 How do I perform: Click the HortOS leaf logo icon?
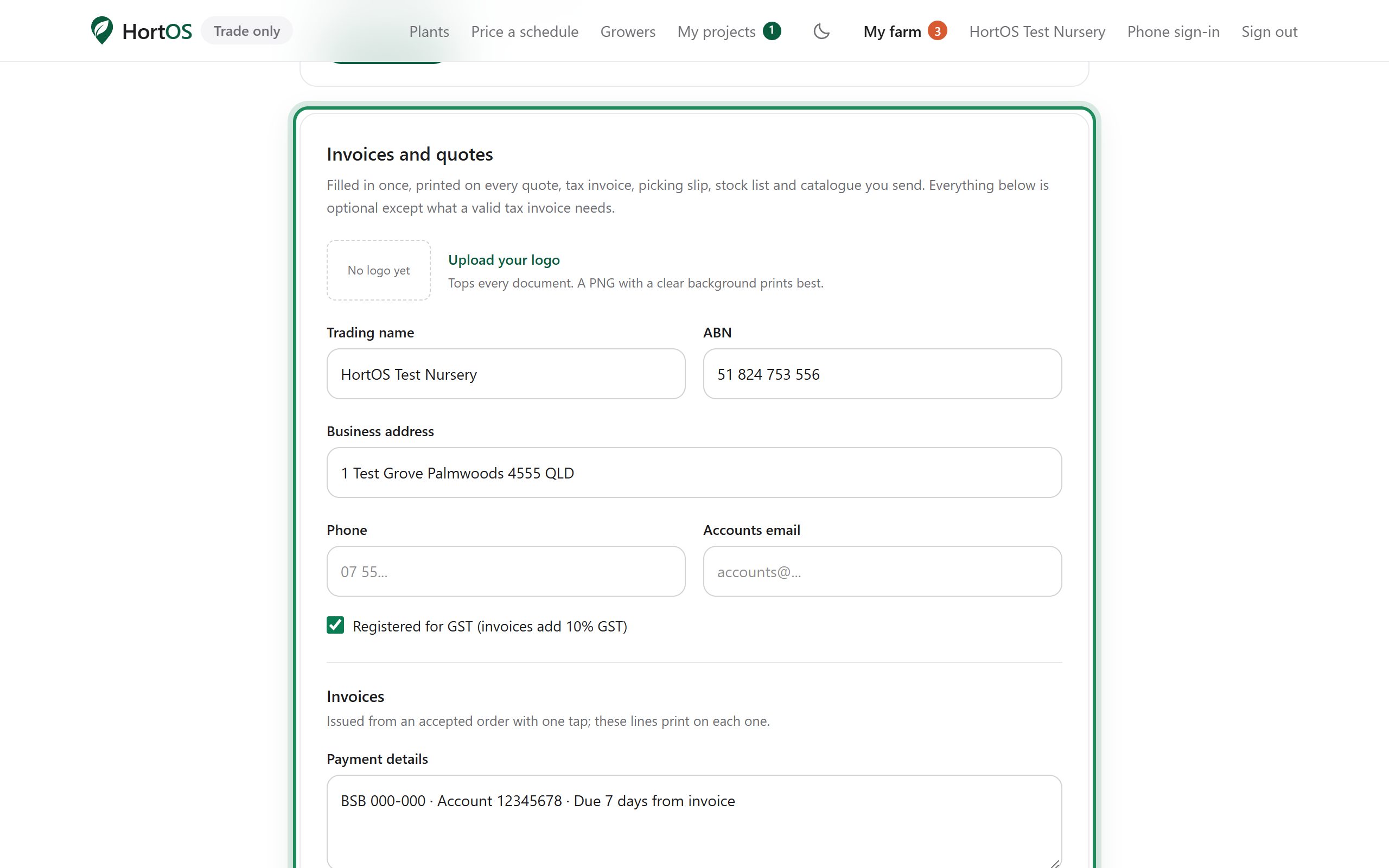pos(102,30)
